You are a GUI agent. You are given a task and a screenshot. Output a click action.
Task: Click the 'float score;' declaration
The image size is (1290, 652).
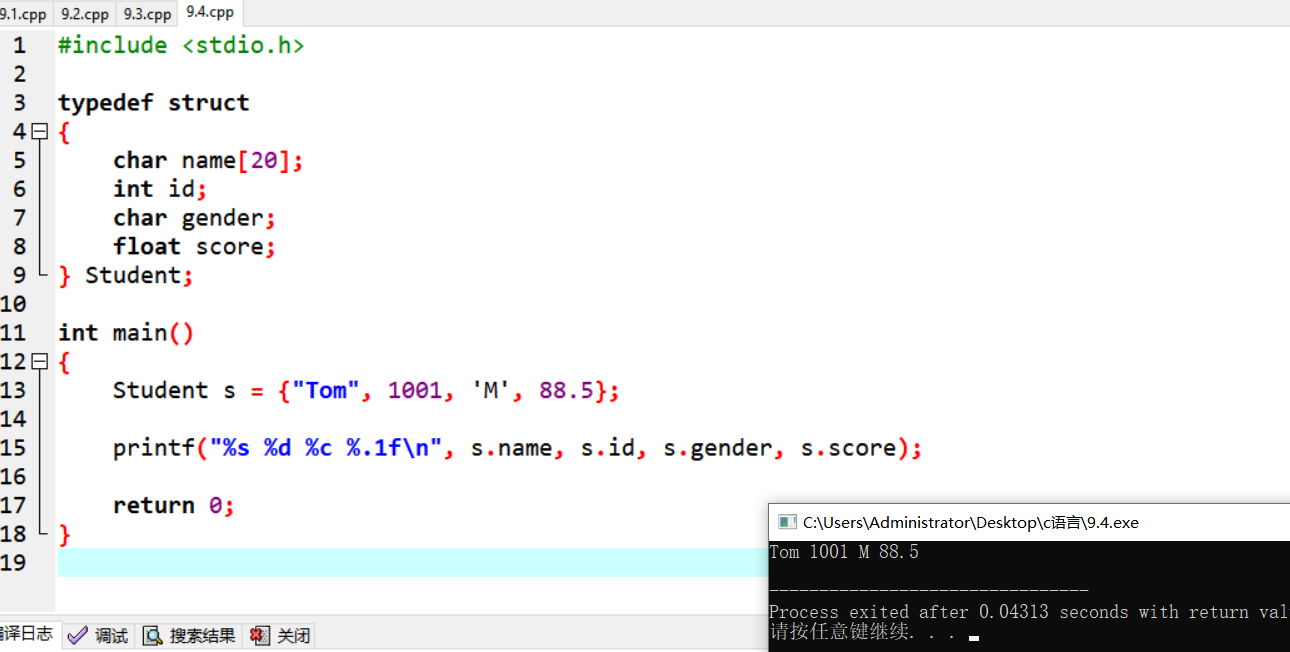(x=194, y=246)
